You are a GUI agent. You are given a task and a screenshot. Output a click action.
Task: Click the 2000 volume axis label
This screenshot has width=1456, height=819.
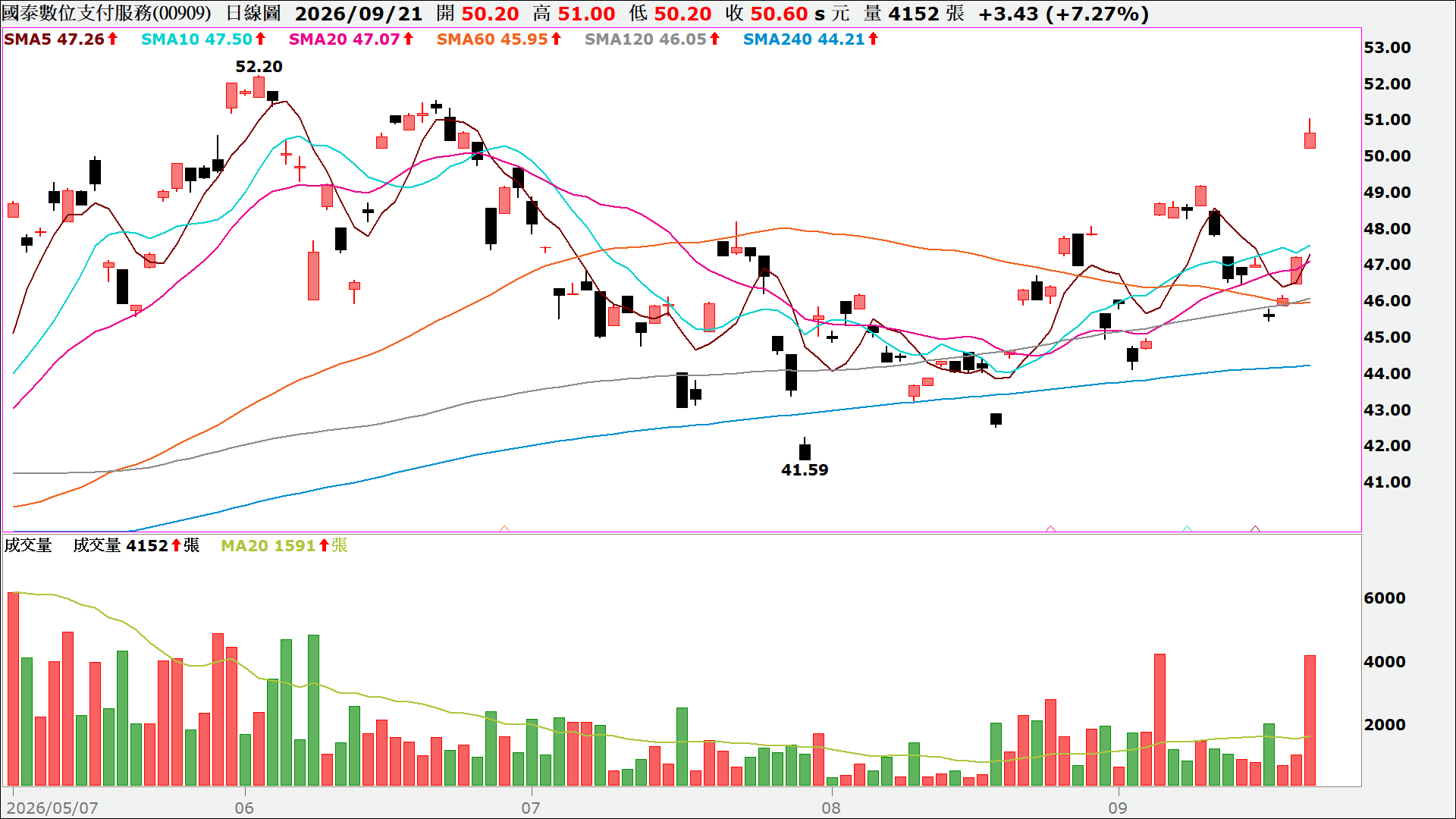coord(1385,725)
